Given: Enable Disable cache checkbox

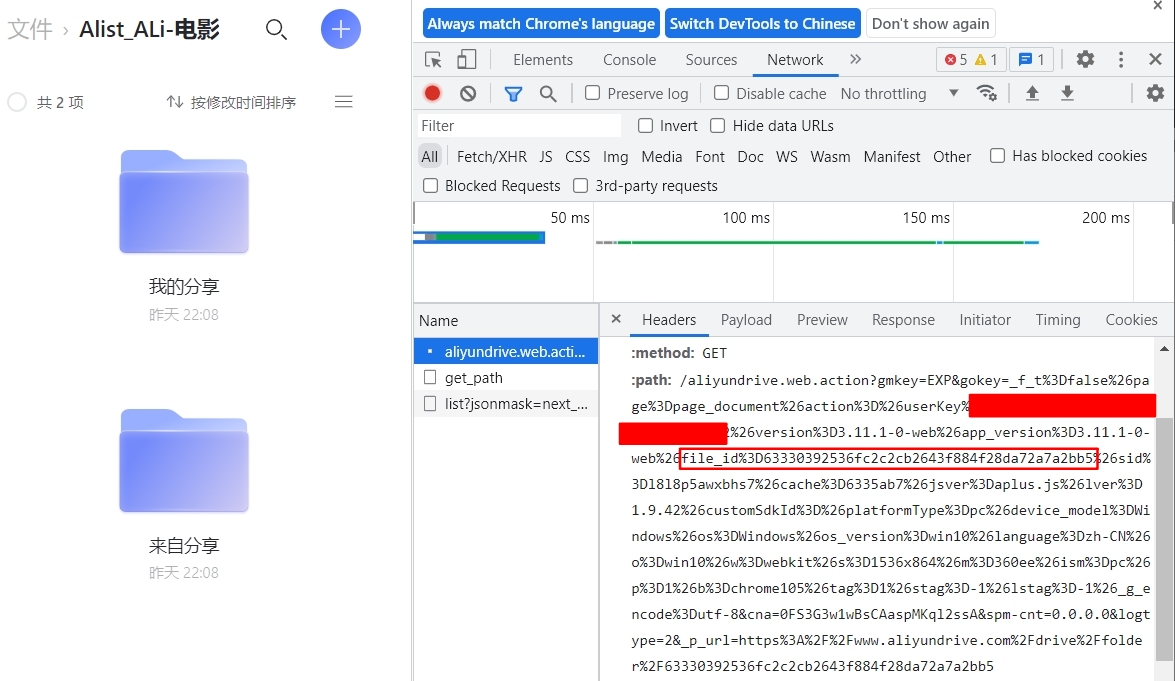Looking at the screenshot, I should point(721,93).
